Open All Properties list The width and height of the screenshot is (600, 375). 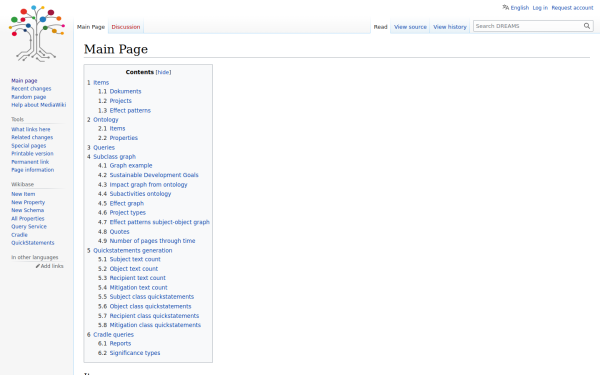tap(28, 218)
